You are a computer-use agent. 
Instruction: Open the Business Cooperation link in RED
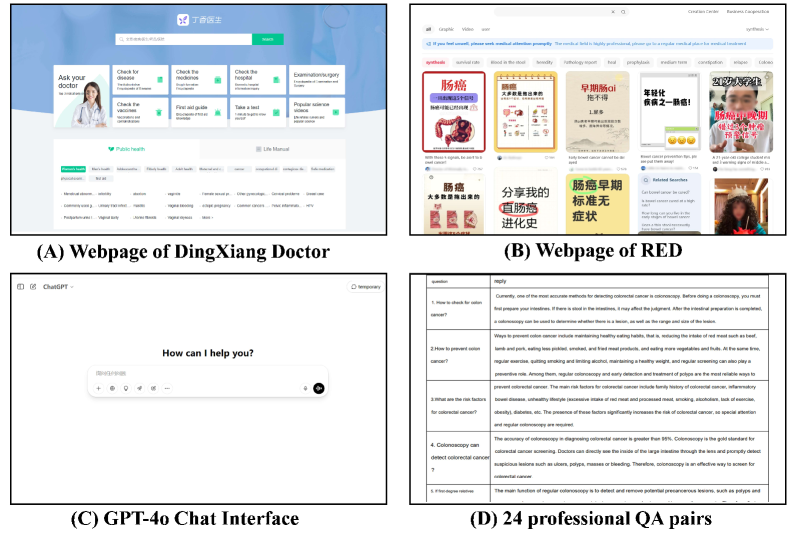[x=748, y=12]
